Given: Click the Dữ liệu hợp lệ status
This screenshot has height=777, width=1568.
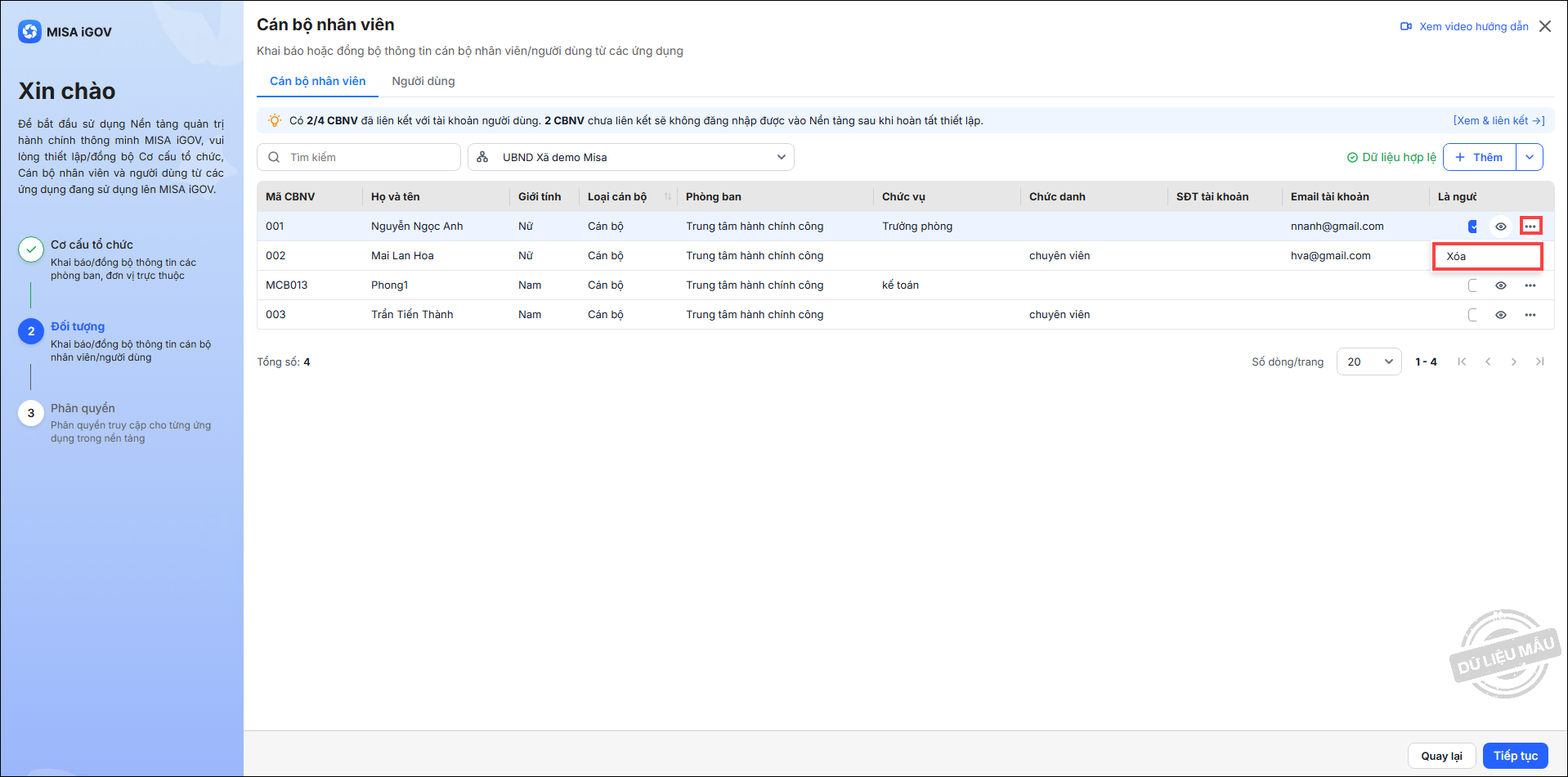Looking at the screenshot, I should (1391, 157).
